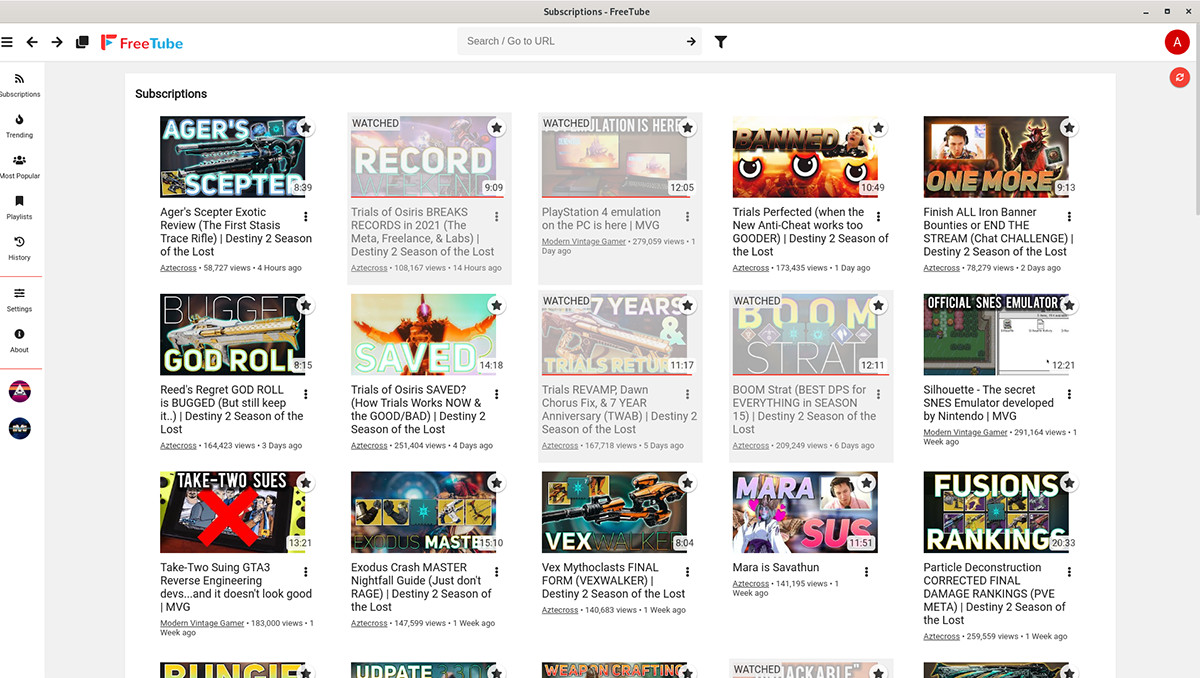Favorite the Exodus Crash MASTER video

(x=496, y=483)
